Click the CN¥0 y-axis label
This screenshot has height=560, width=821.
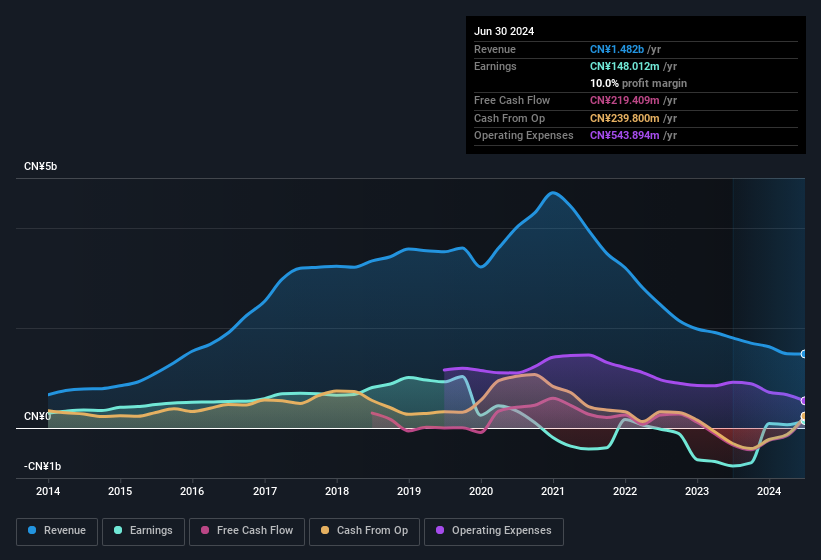(x=37, y=417)
